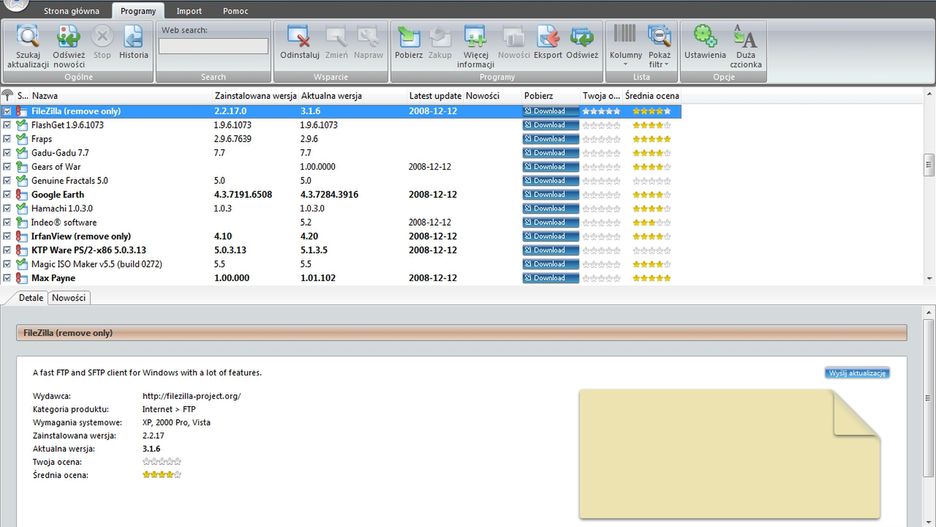
Task: Toggle the Google Earth row checkbox
Action: [x=7, y=195]
